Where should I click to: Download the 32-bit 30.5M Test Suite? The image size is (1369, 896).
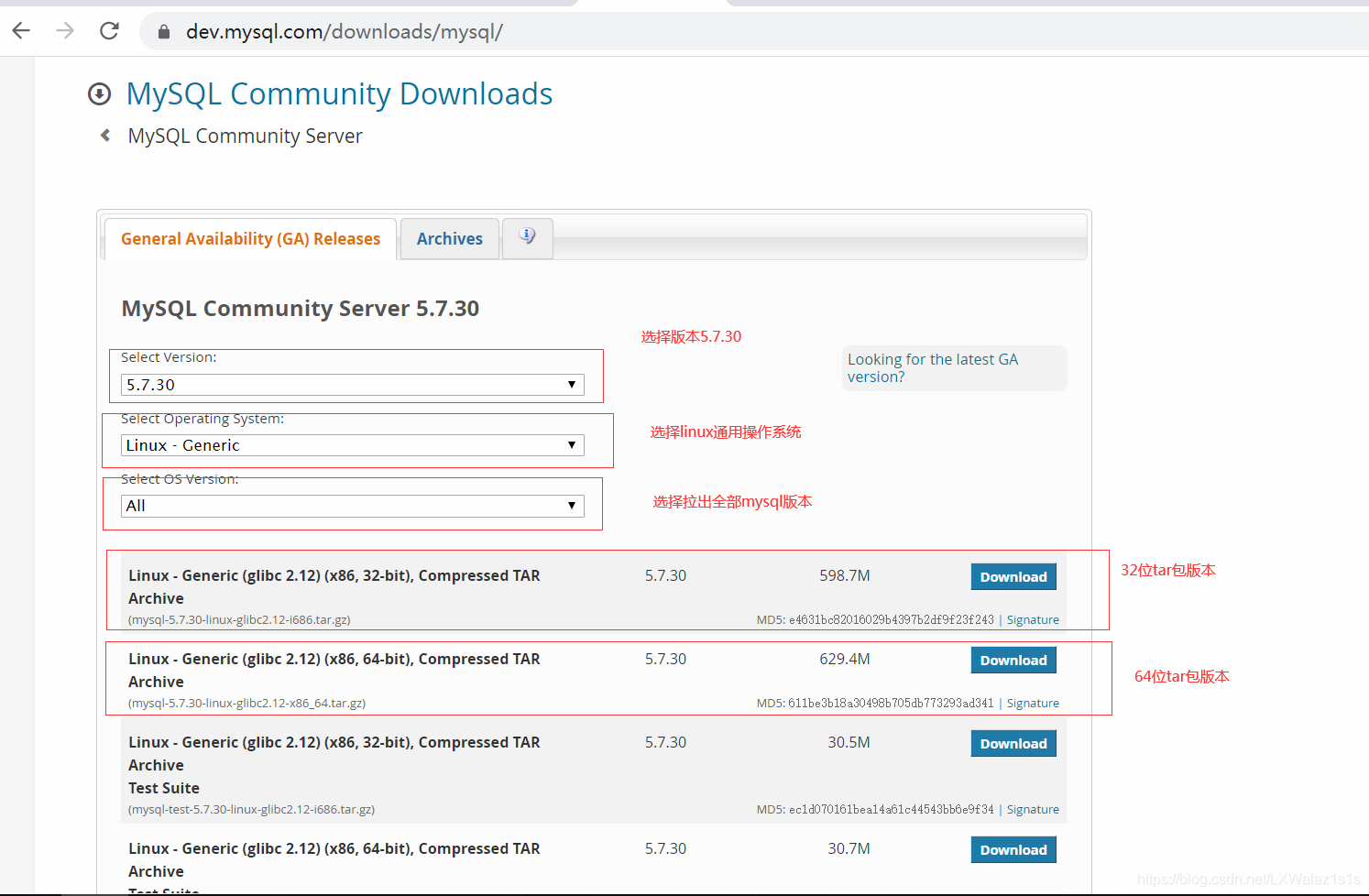click(x=1013, y=744)
